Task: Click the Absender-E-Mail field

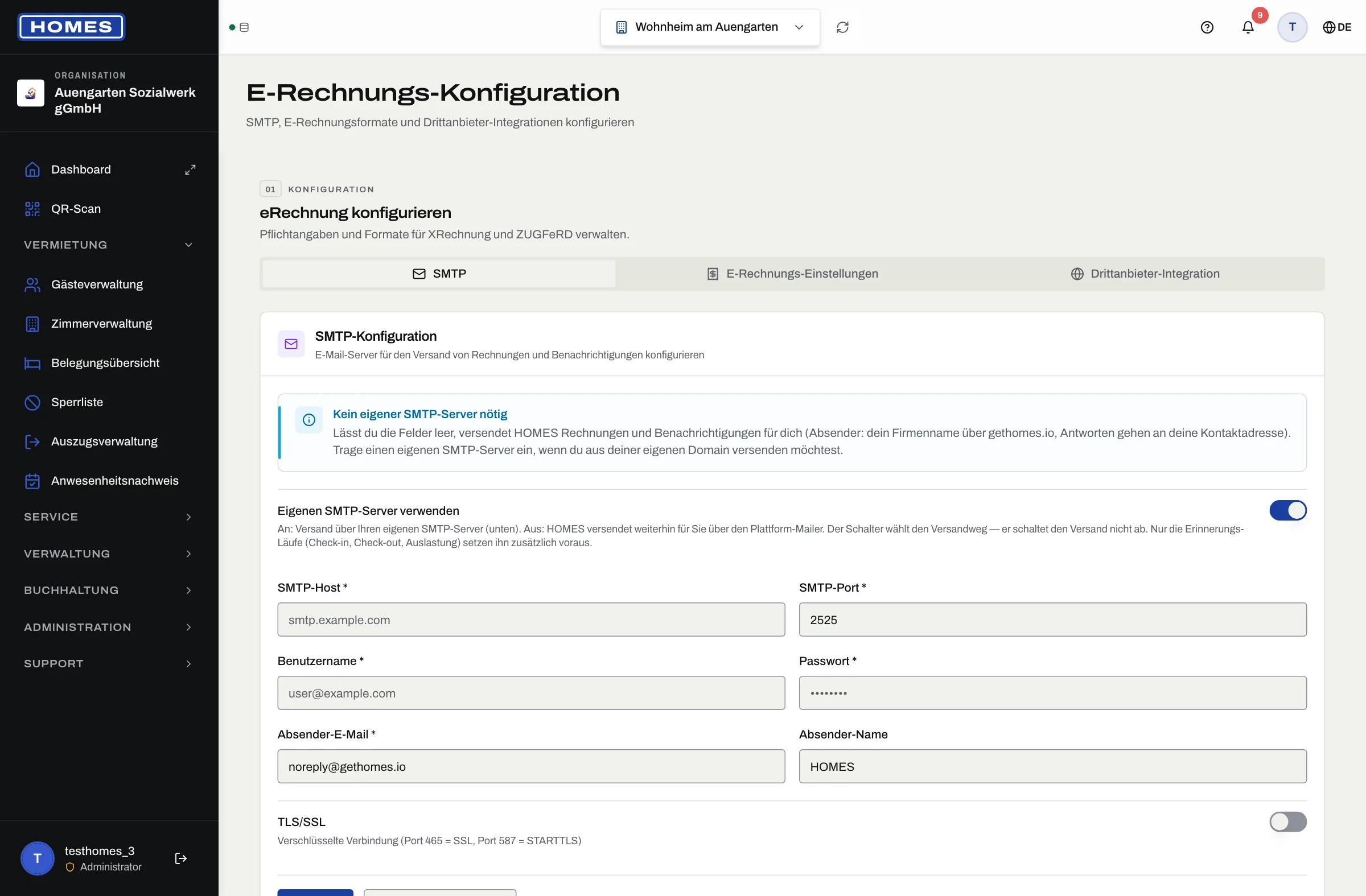Action: click(531, 766)
